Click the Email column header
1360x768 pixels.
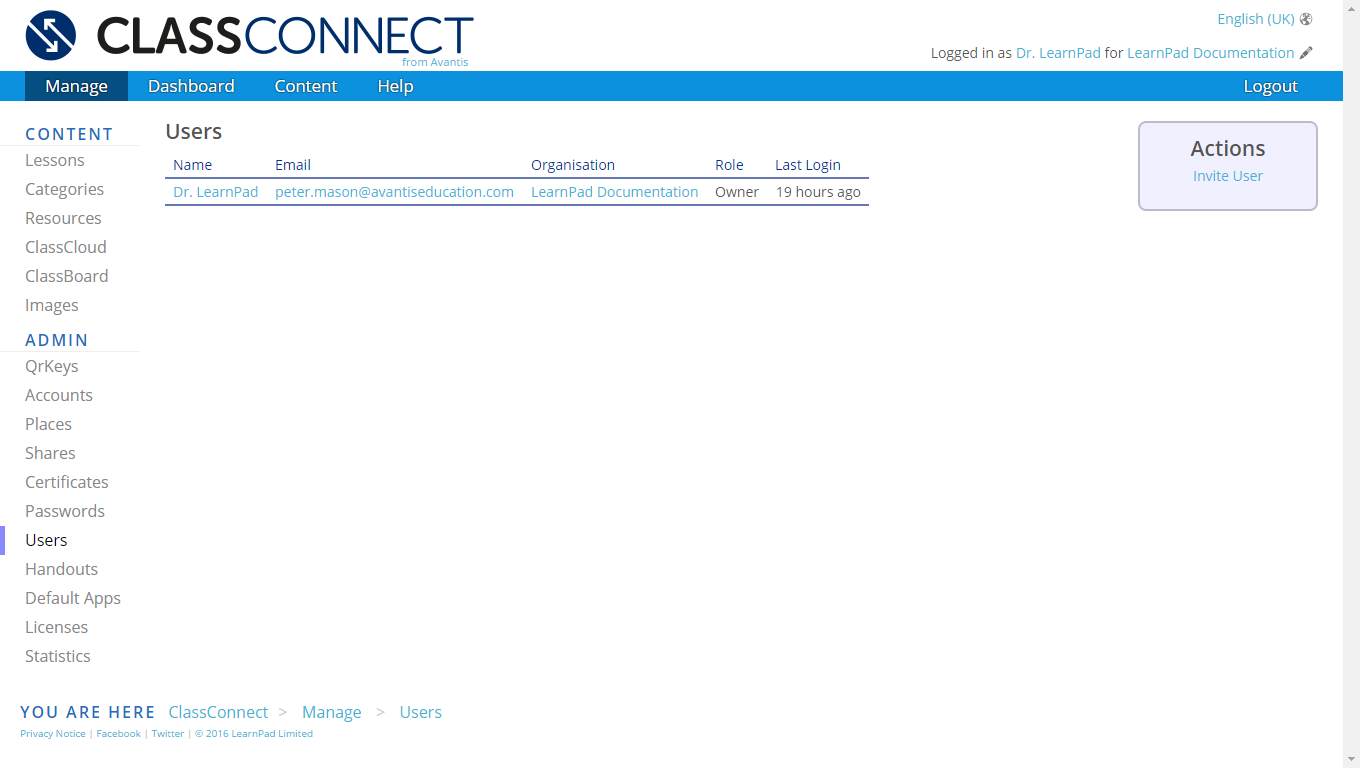[293, 165]
